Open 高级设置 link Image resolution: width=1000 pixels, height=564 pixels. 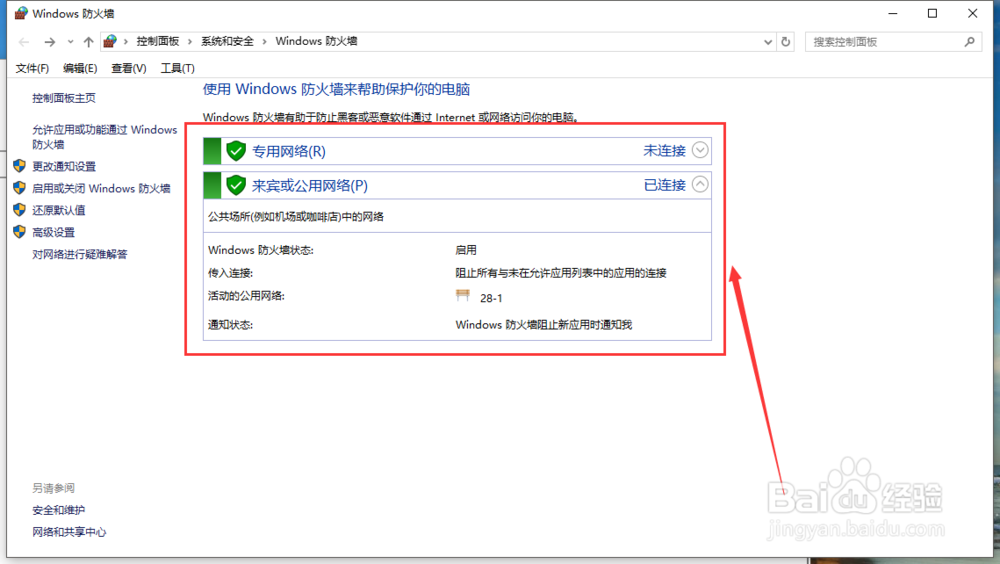coord(54,233)
